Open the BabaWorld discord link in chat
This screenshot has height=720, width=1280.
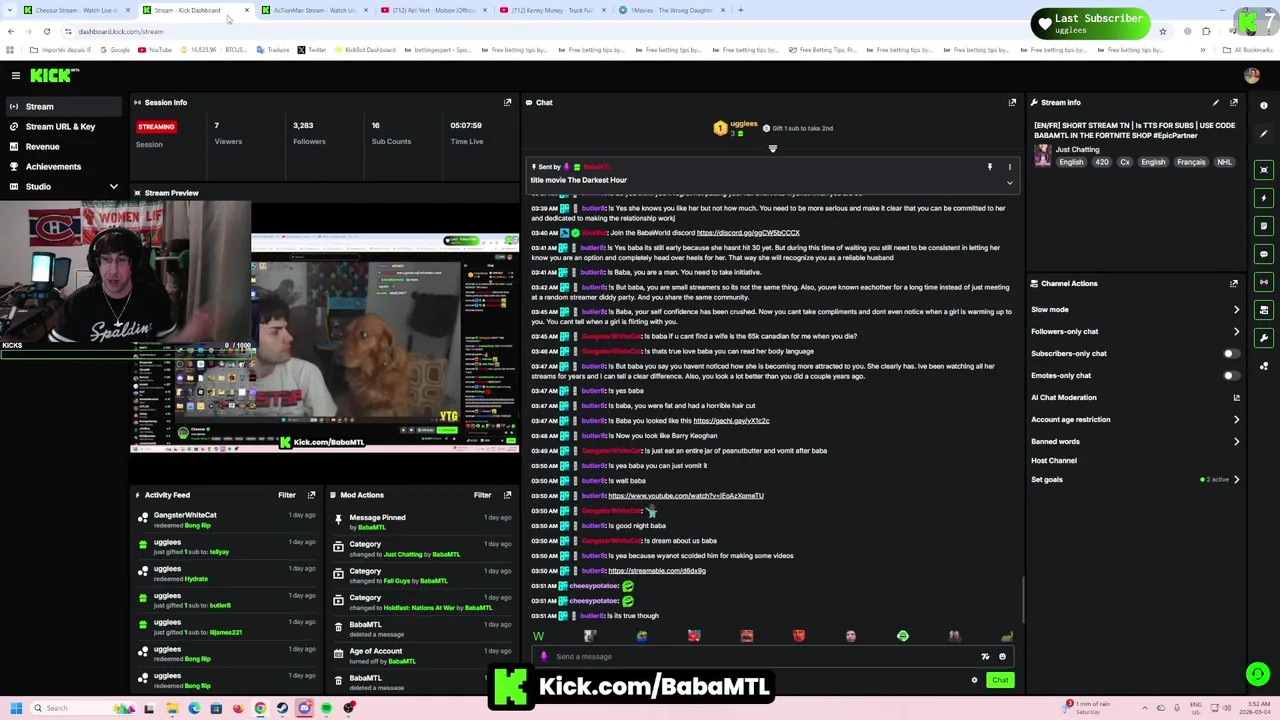point(748,233)
